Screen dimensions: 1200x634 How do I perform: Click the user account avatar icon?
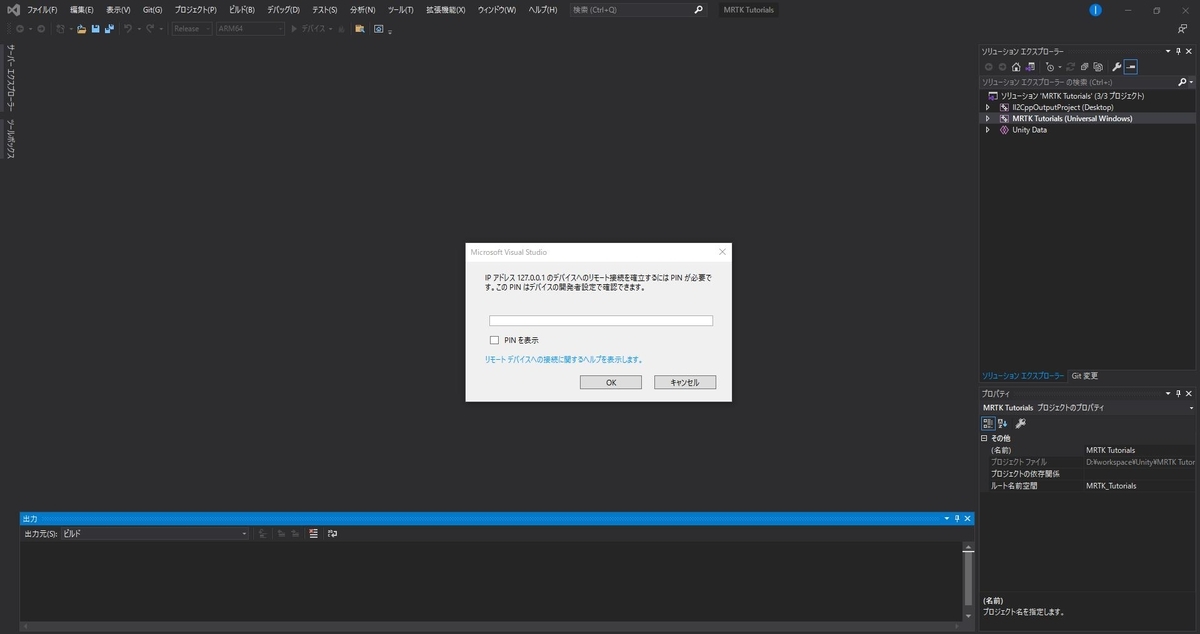(1096, 10)
